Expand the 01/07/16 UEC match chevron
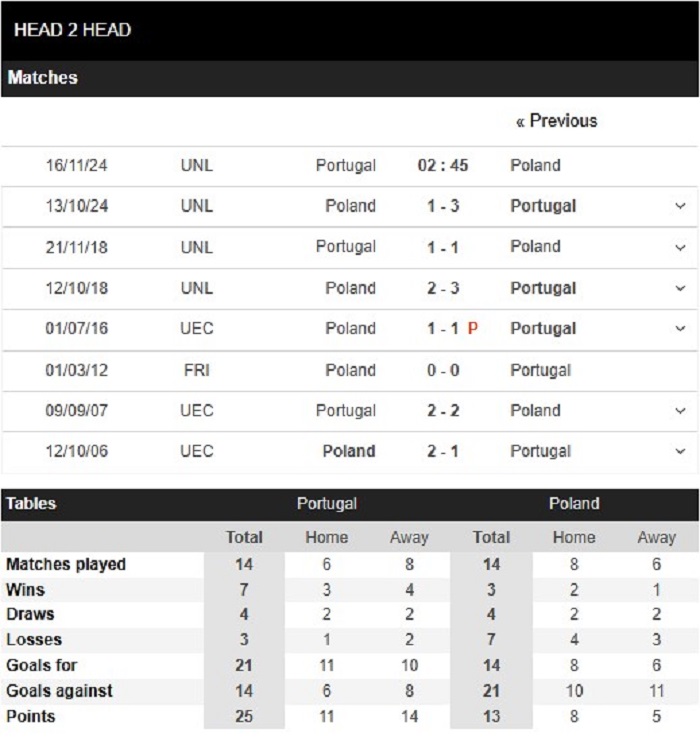 [x=680, y=329]
